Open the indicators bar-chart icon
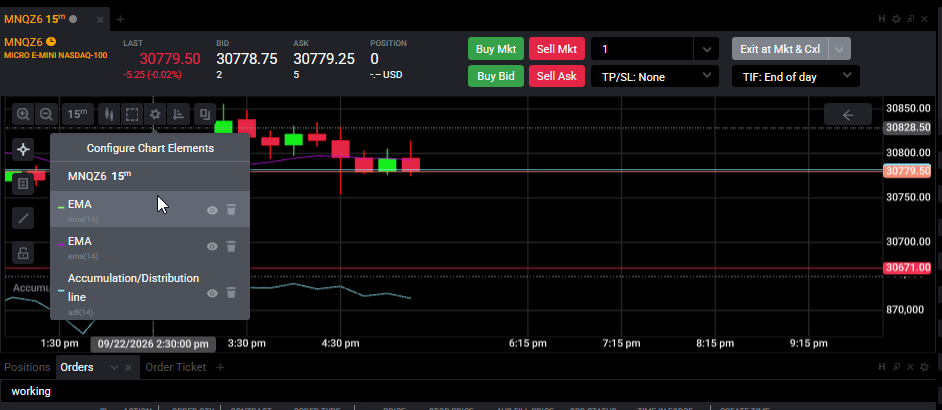The height and width of the screenshot is (410, 942). click(x=178, y=114)
